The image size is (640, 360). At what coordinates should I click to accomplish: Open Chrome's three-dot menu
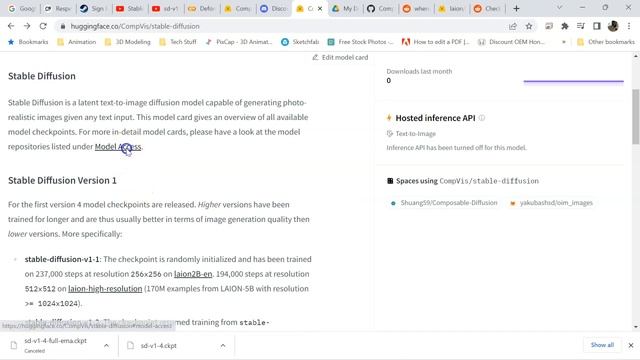(629, 26)
